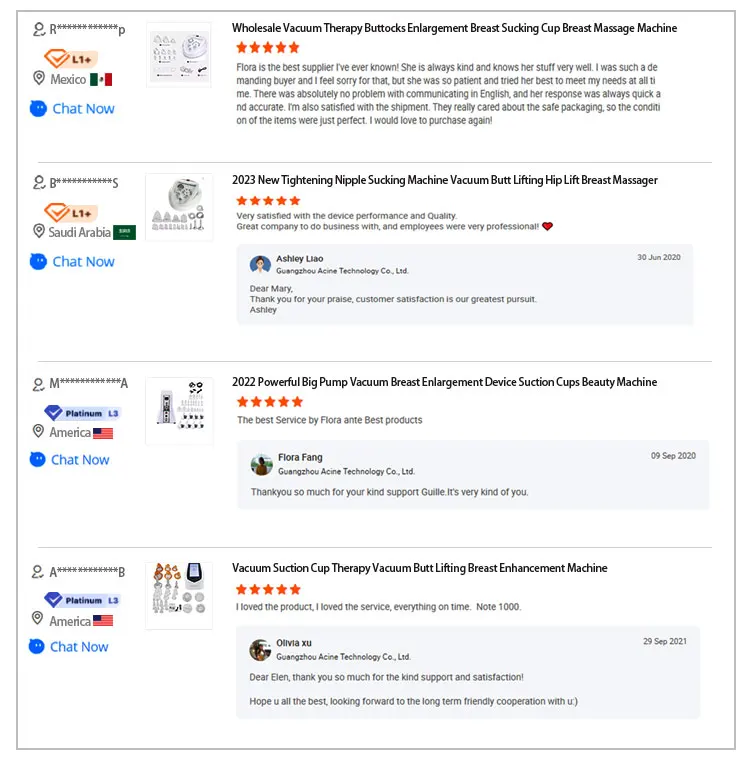Click the five-star rating of the first review
Screen dimensions: 750x763
[267, 48]
